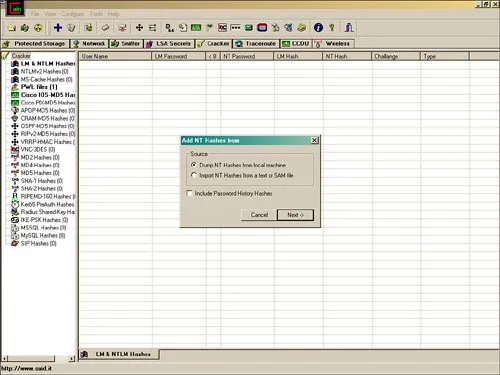The image size is (500, 375).
Task: Select Cisco PIX-MD5 Hashes tree item
Action: [48, 103]
